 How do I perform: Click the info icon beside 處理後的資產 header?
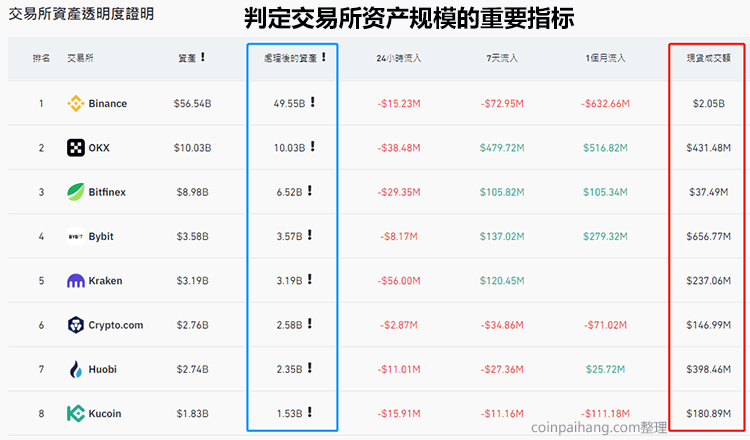324,57
